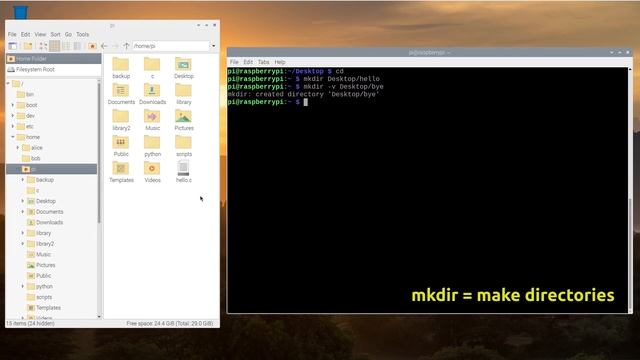
Task: Open the file manager Edit menu
Action: coord(25,34)
